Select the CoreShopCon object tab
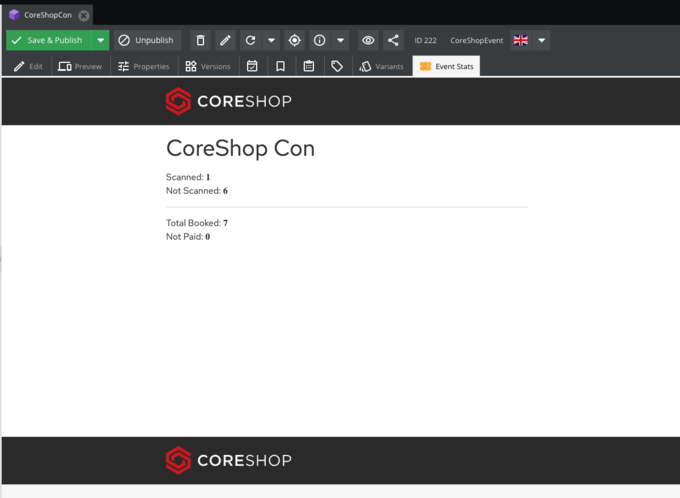The width and height of the screenshot is (680, 498). [48, 15]
